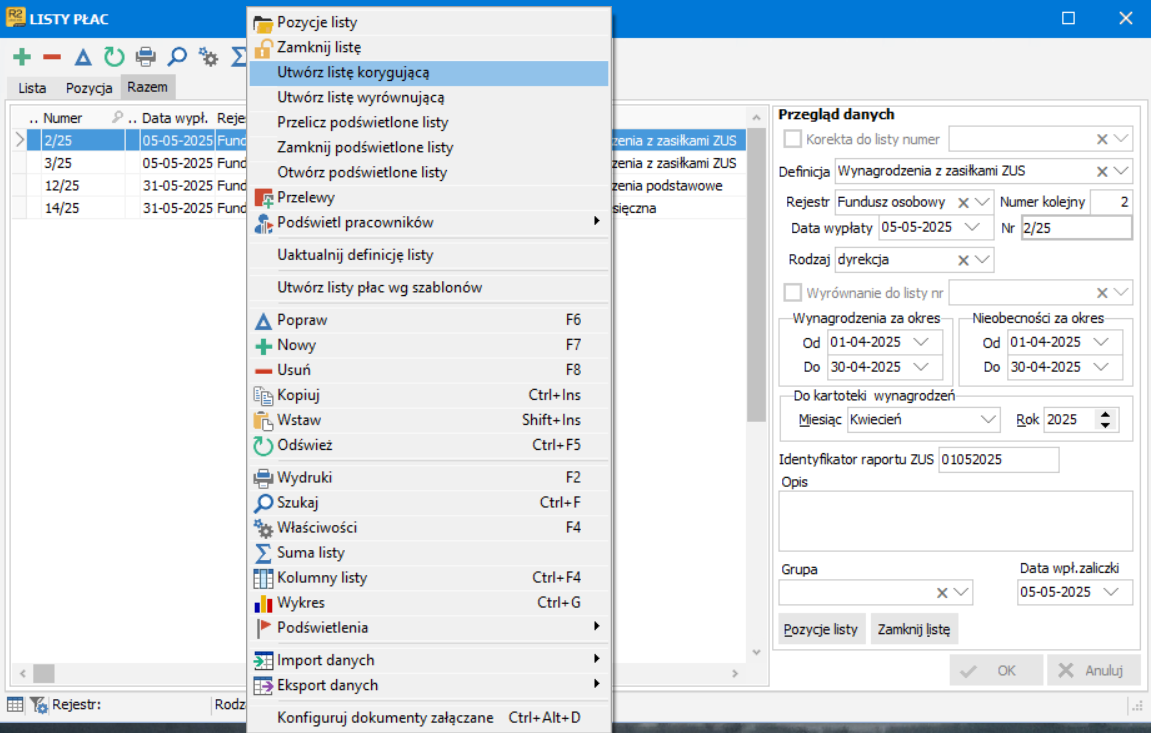Open Wydruki from context menu
Screen dimensions: 1151x733
click(429, 478)
